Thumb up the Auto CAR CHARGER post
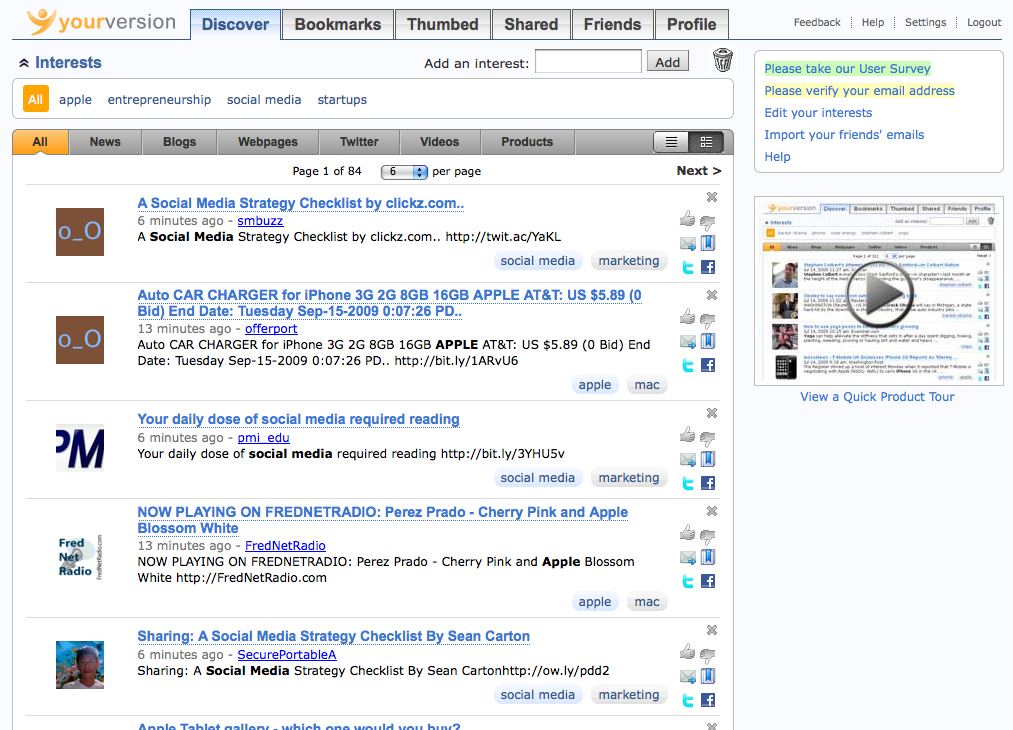This screenshot has width=1013, height=730. click(x=687, y=317)
